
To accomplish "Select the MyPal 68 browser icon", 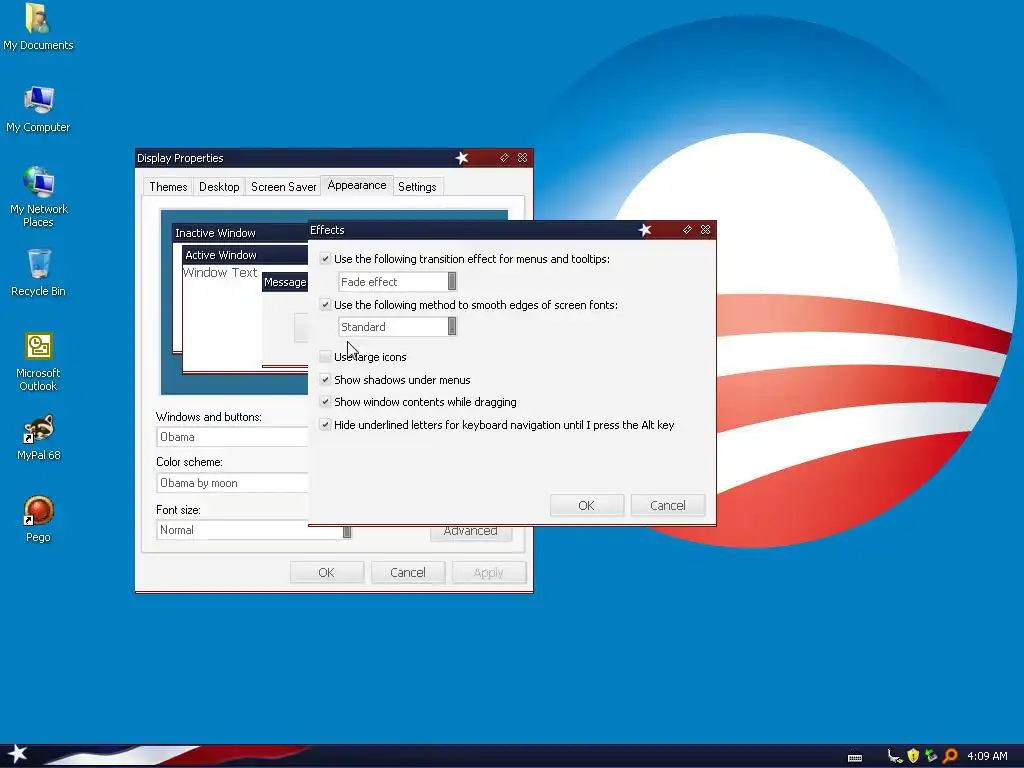I will point(38,437).
